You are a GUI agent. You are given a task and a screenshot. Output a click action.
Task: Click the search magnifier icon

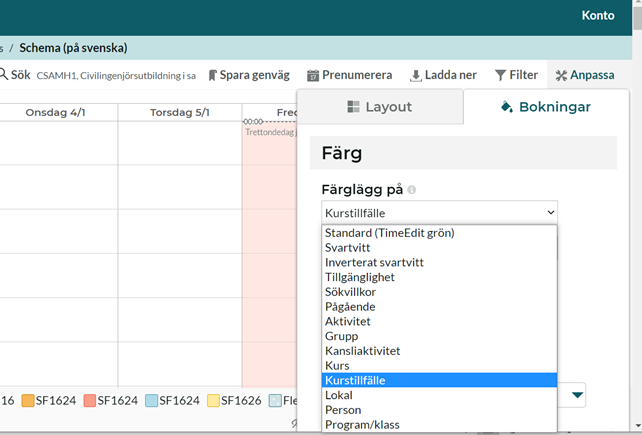(3, 75)
